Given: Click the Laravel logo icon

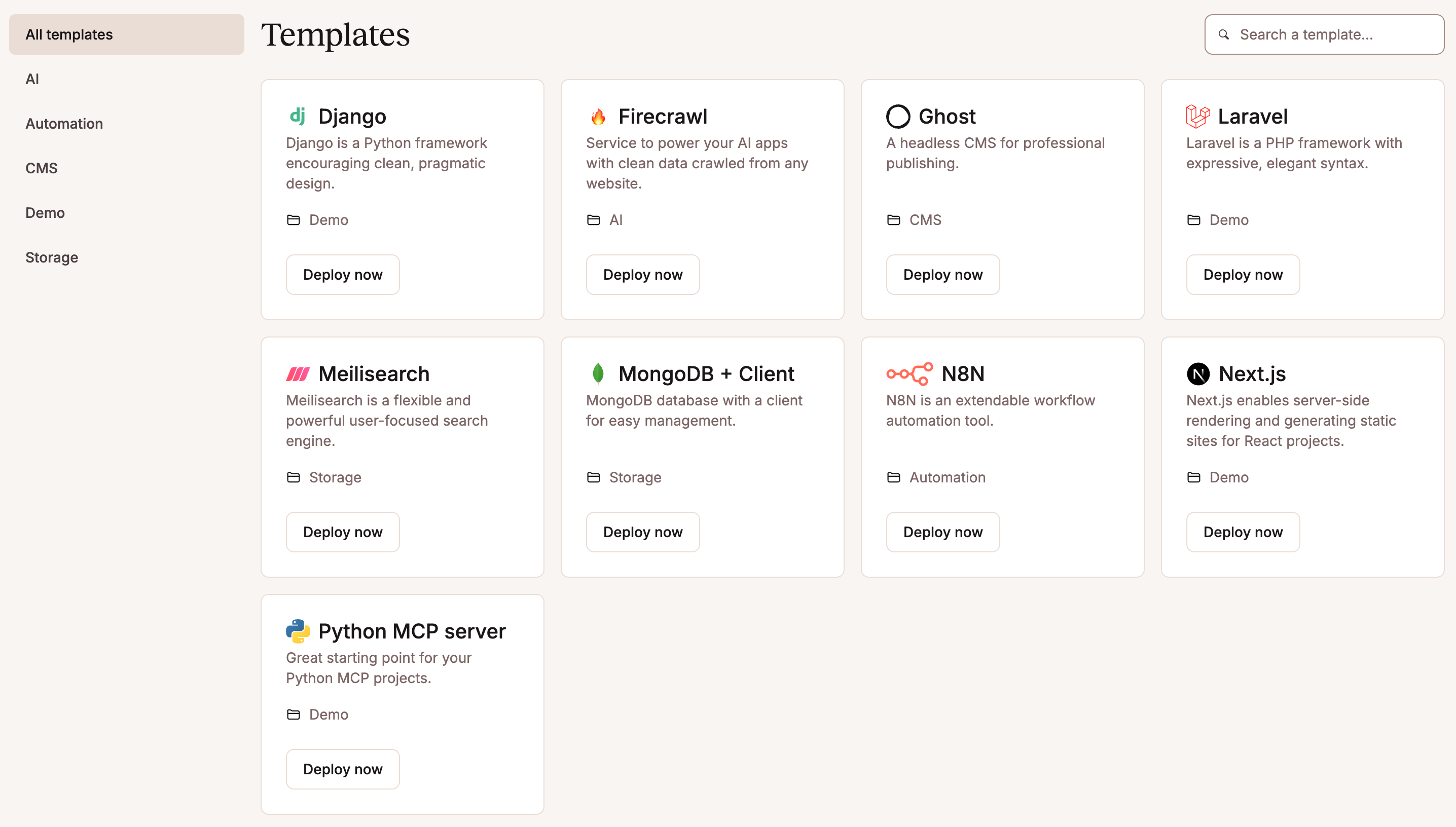Looking at the screenshot, I should (1197, 117).
